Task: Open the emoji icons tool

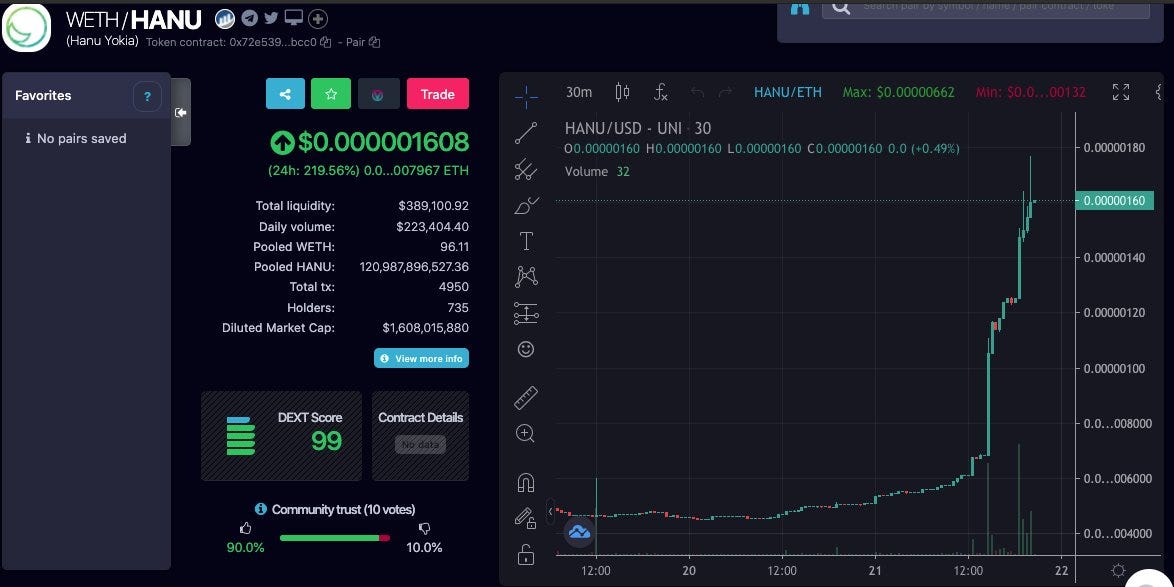Action: point(526,349)
